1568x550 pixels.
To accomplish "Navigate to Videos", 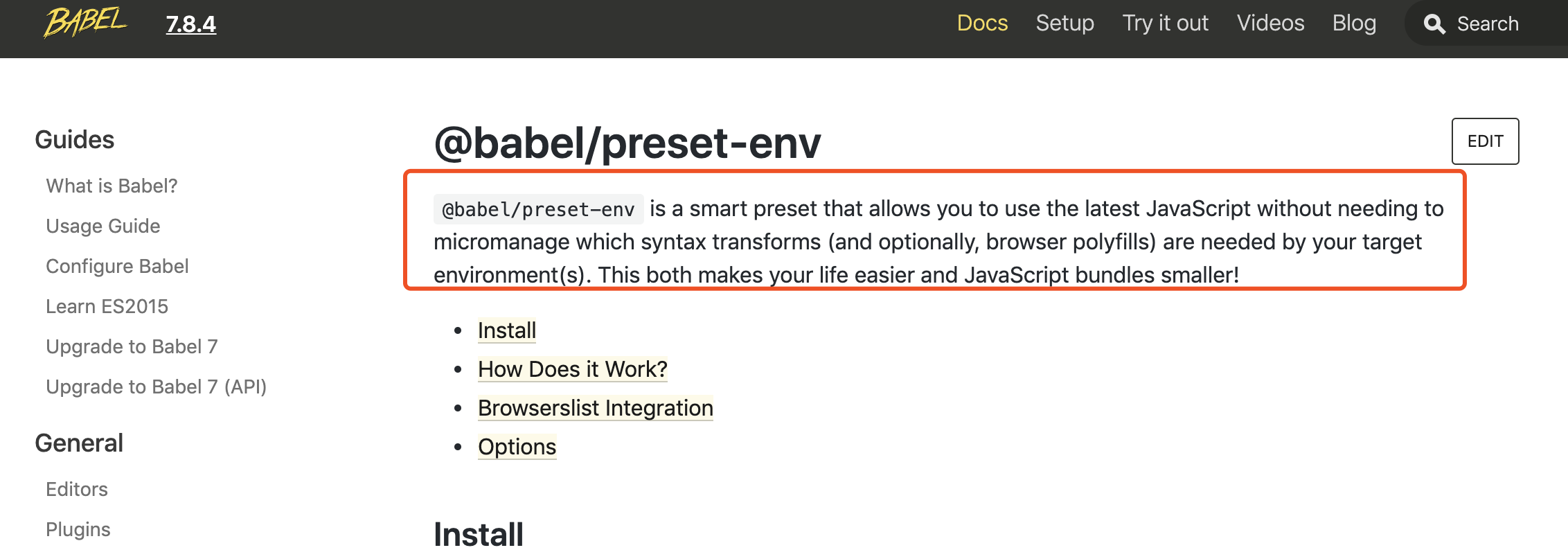I will [1270, 24].
